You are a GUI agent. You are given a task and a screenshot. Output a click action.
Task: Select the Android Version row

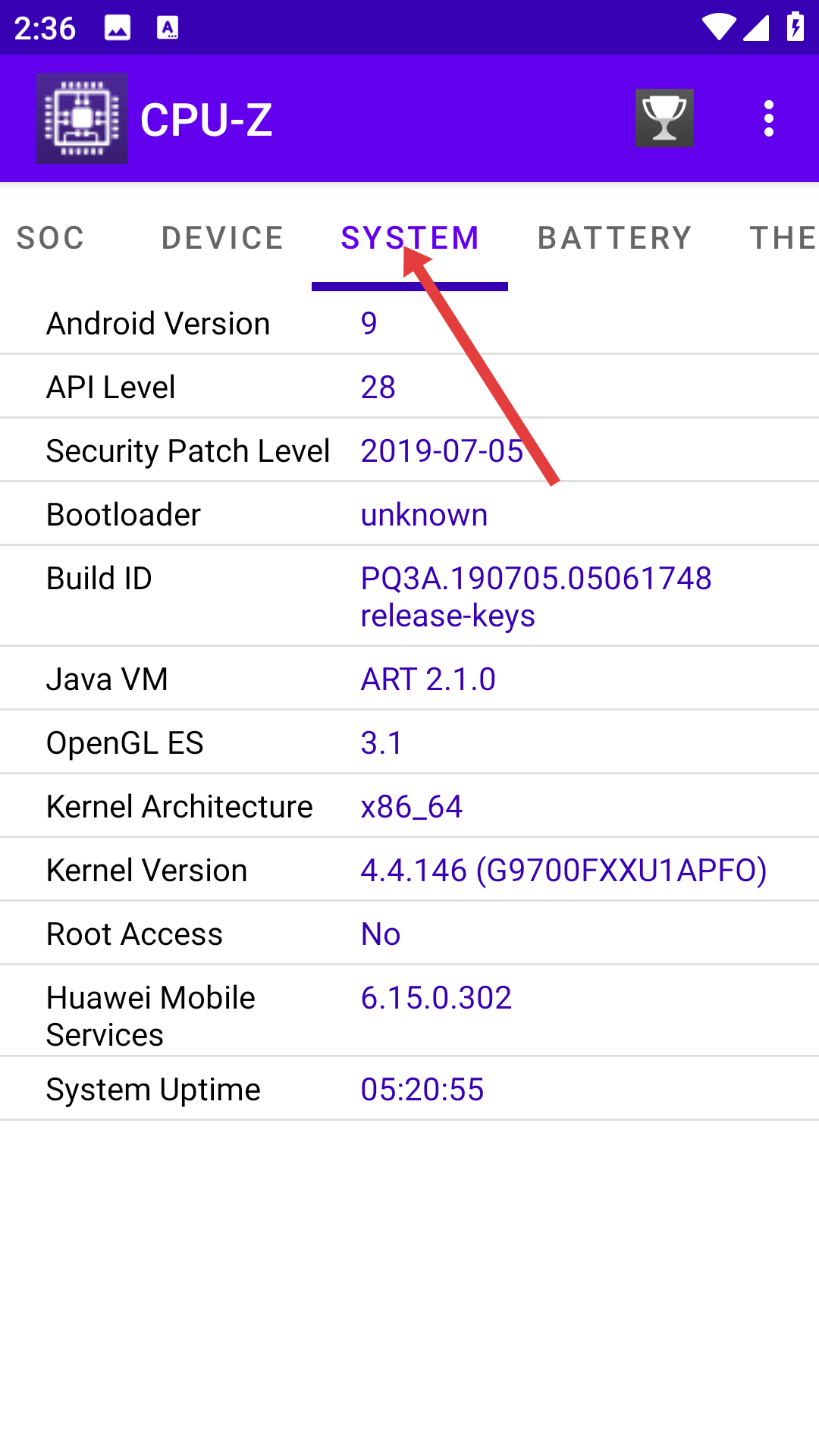point(409,324)
